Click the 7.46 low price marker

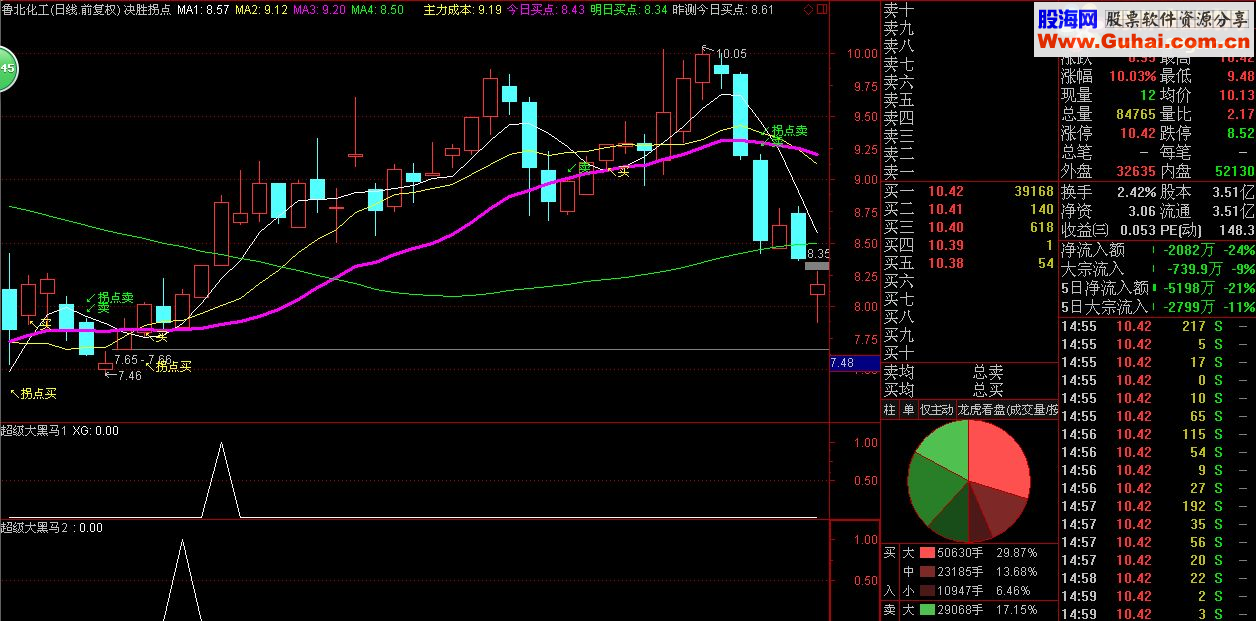(130, 376)
